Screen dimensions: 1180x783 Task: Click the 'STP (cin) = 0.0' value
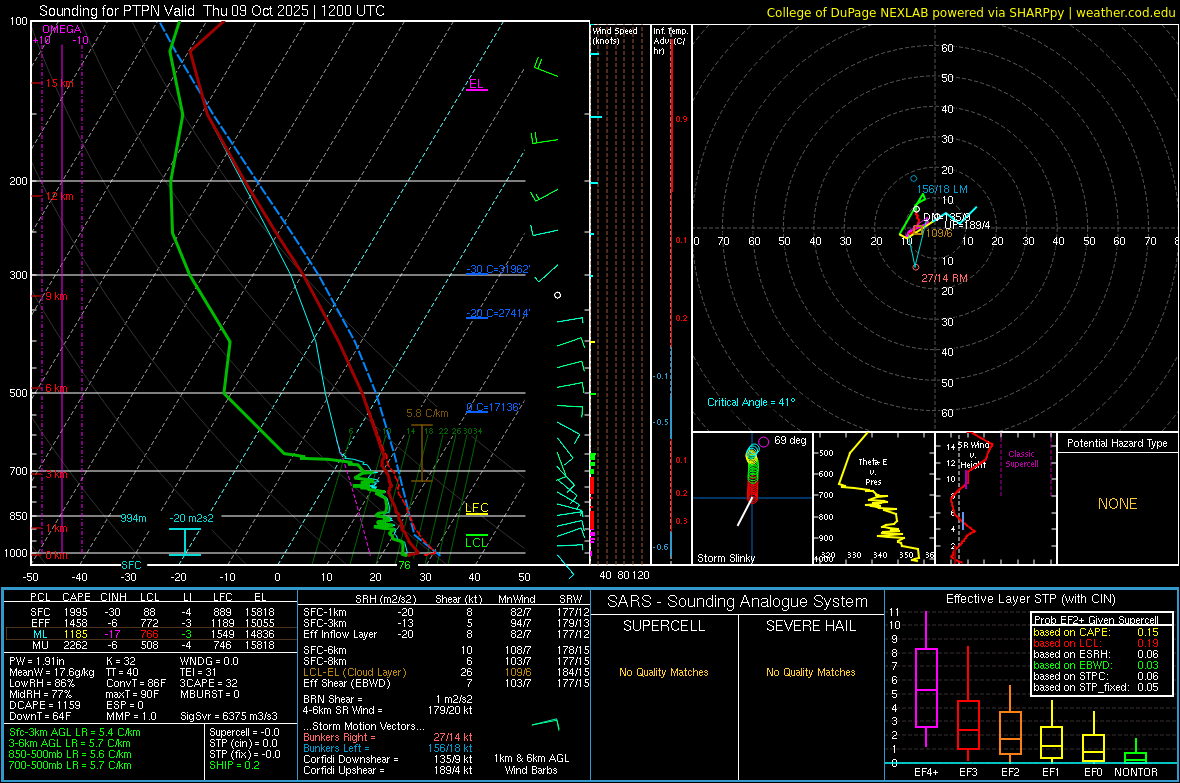[243, 743]
